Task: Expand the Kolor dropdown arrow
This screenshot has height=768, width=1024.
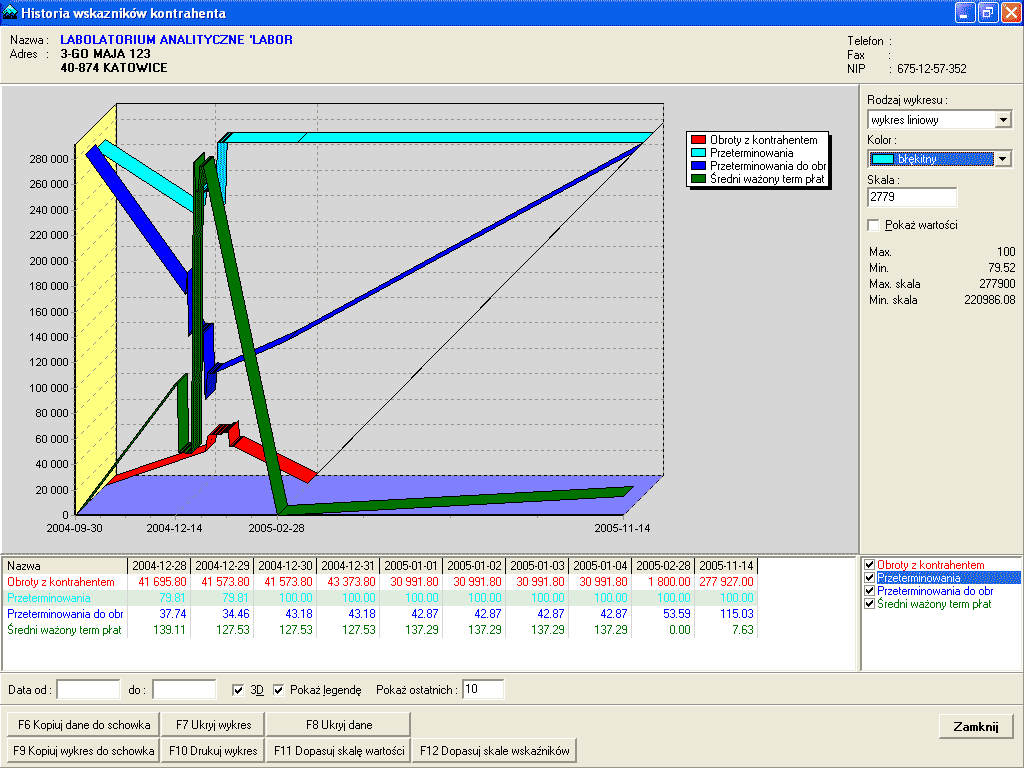Action: 1003,159
